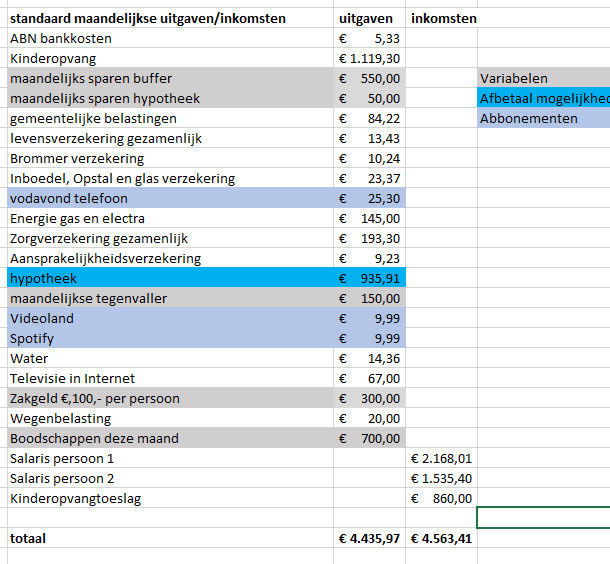Select the 'inkomsten' column header cell
Image resolution: width=610 pixels, height=564 pixels.
pos(441,18)
